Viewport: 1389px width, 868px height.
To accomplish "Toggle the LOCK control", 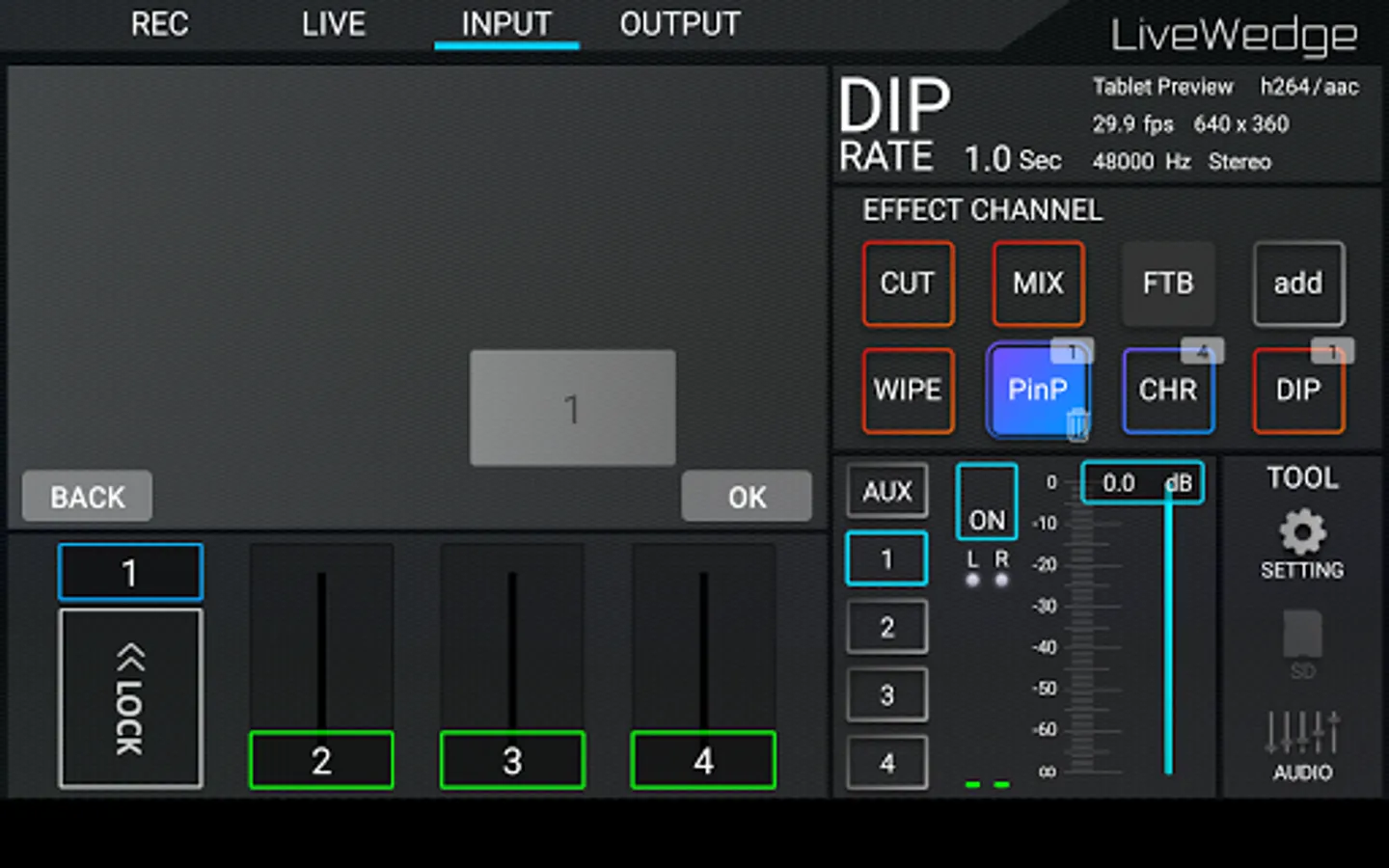I will pyautogui.click(x=130, y=698).
